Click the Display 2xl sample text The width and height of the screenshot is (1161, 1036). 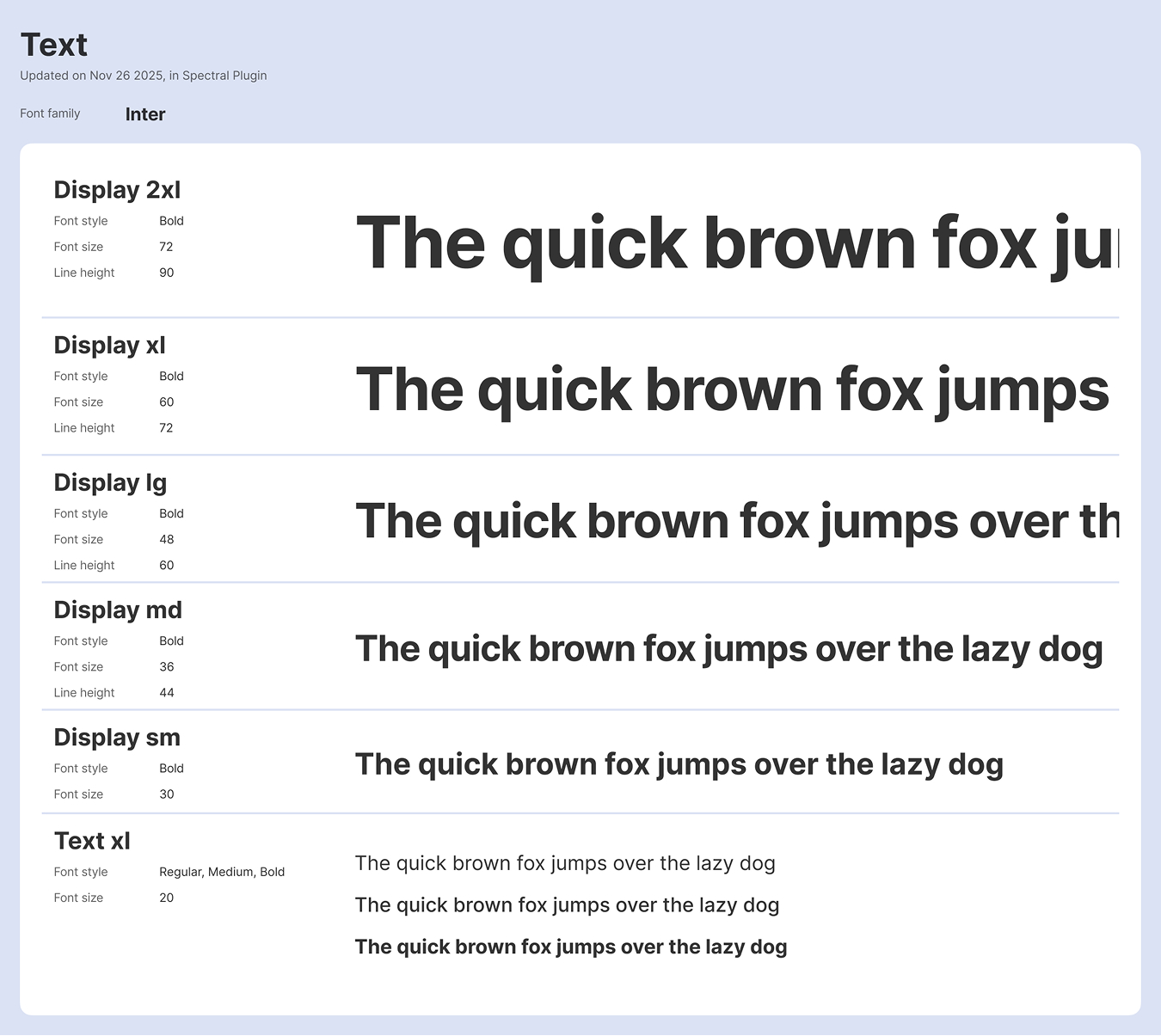click(x=736, y=244)
